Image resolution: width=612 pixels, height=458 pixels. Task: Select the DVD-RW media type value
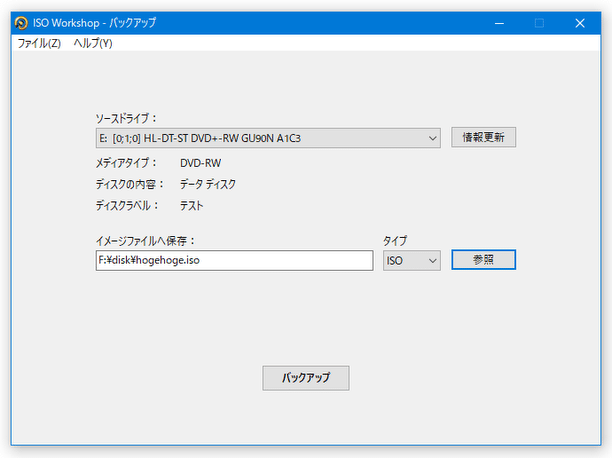[200, 162]
